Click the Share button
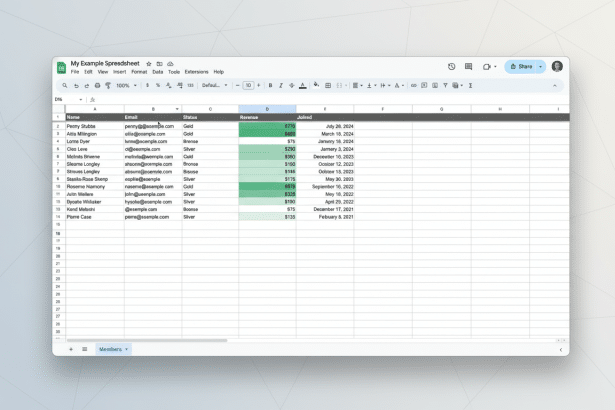The height and width of the screenshot is (410, 615). [x=520, y=67]
